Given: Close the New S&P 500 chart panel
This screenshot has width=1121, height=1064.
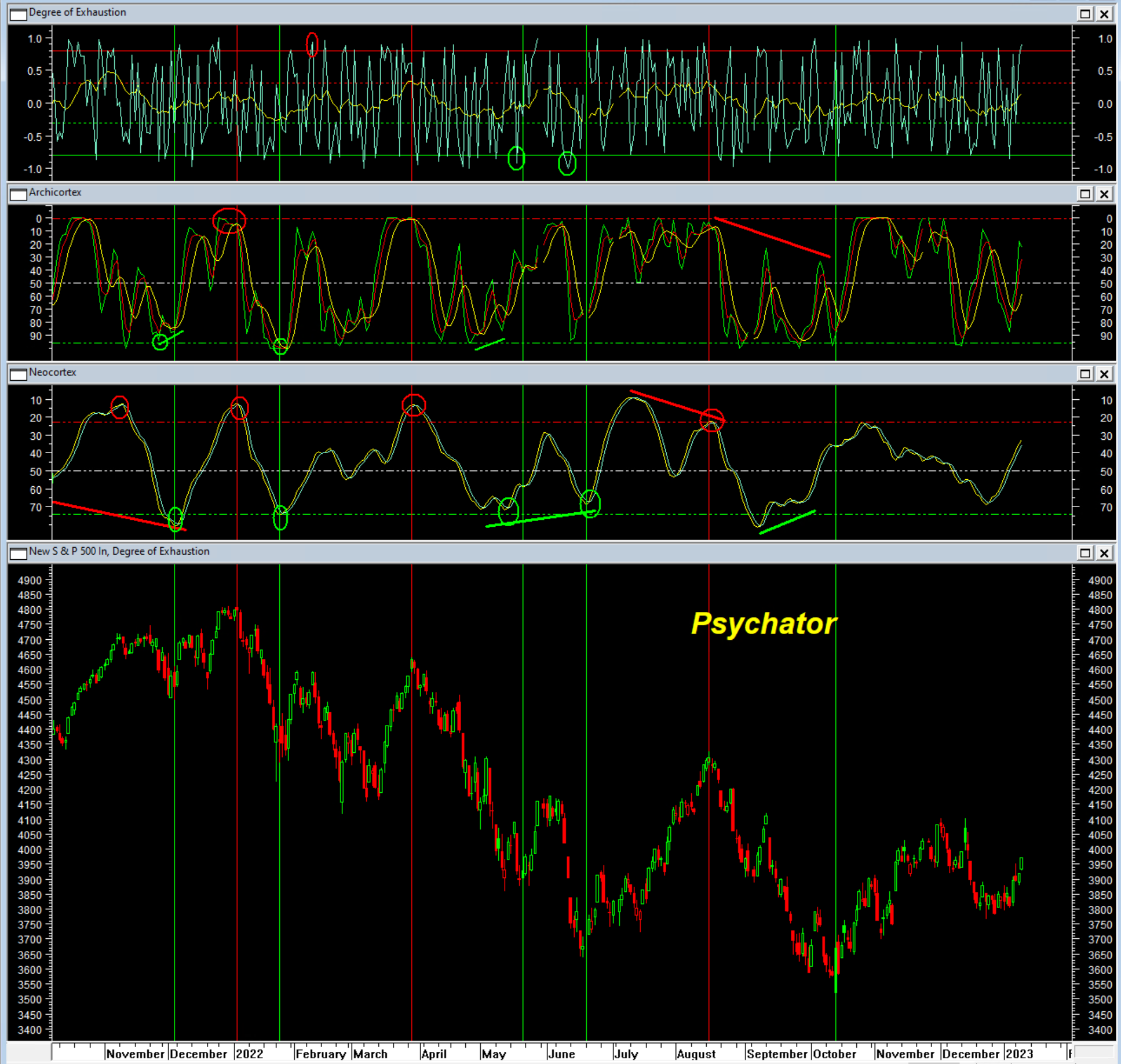Looking at the screenshot, I should coord(1104,553).
